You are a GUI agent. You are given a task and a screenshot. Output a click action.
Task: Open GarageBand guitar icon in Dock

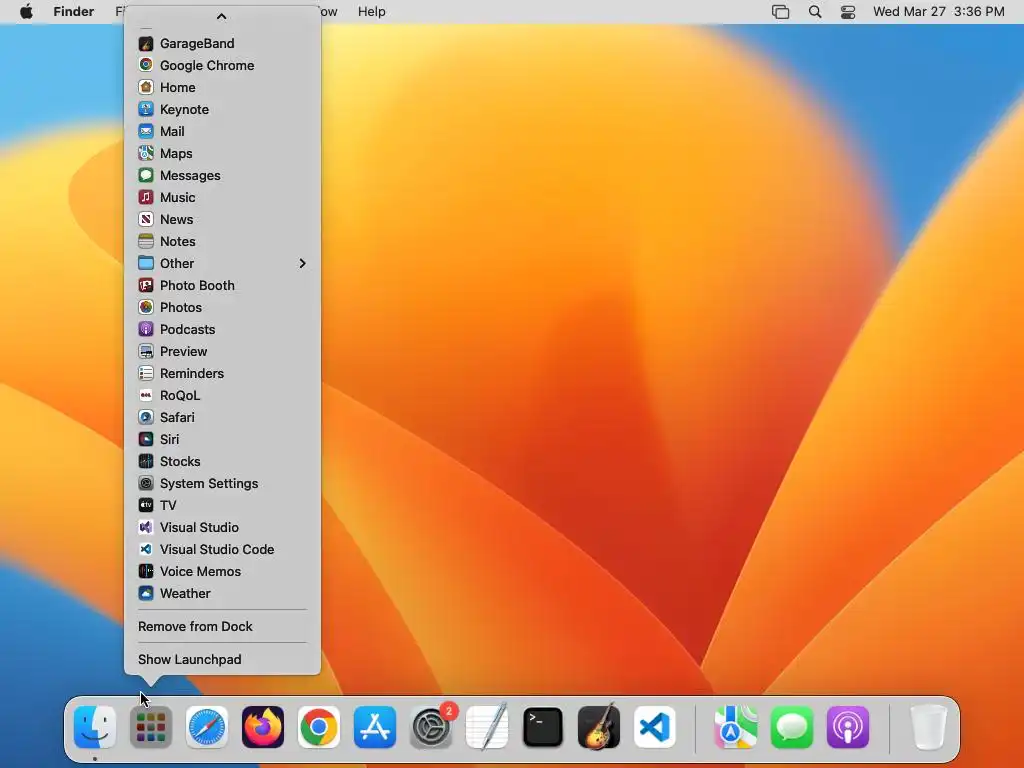click(x=599, y=727)
